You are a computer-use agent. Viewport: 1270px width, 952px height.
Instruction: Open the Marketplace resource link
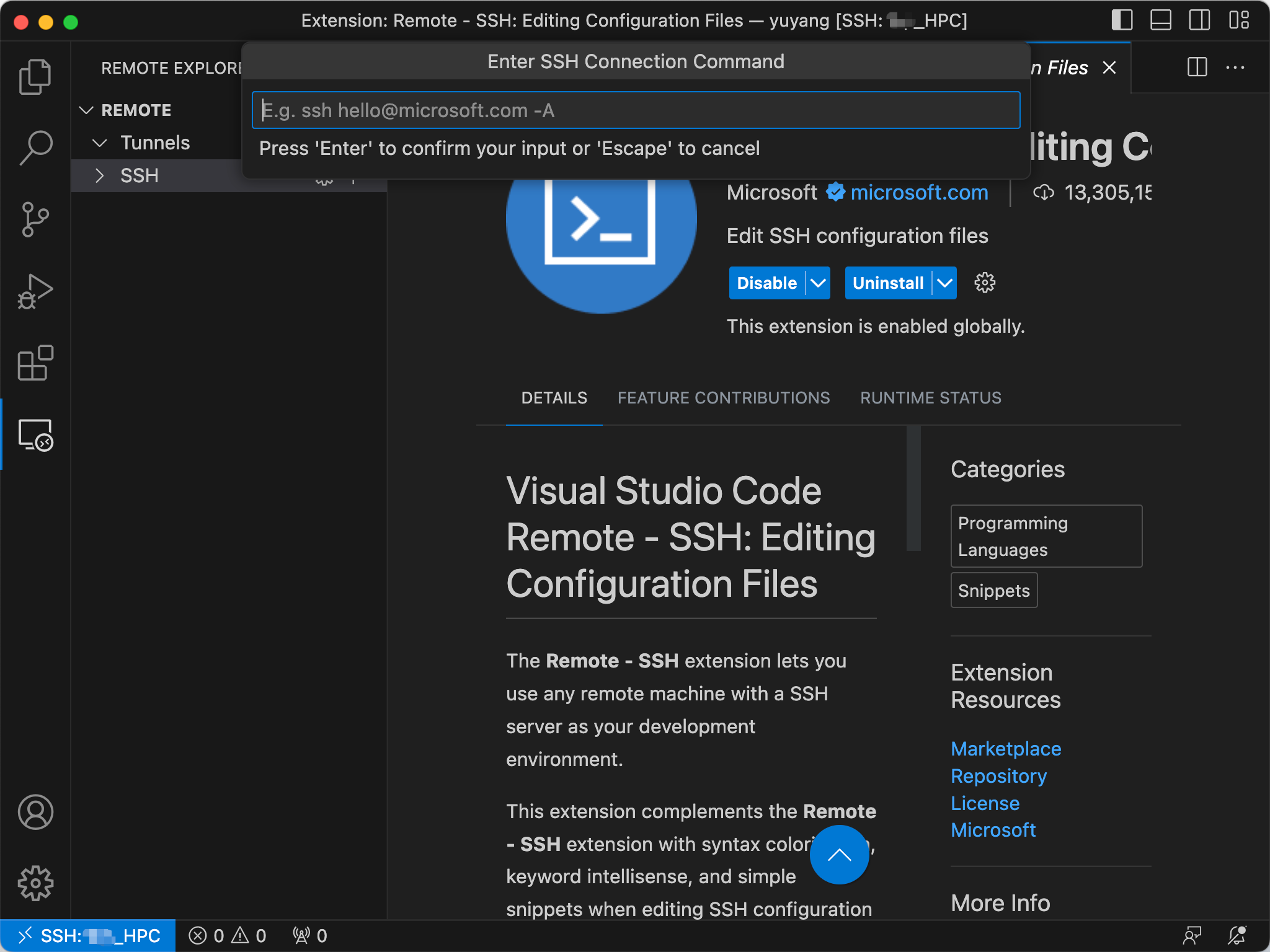(1006, 749)
